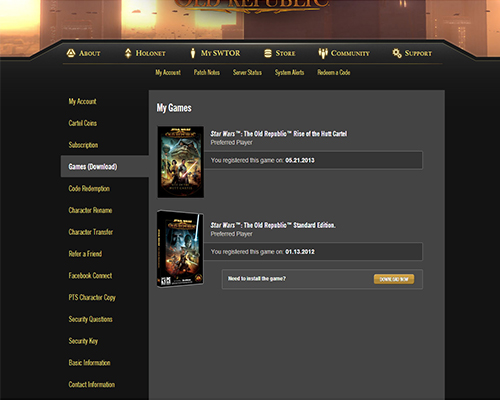Go to Character Transfer sidebar item
The height and width of the screenshot is (400, 500).
(x=91, y=232)
